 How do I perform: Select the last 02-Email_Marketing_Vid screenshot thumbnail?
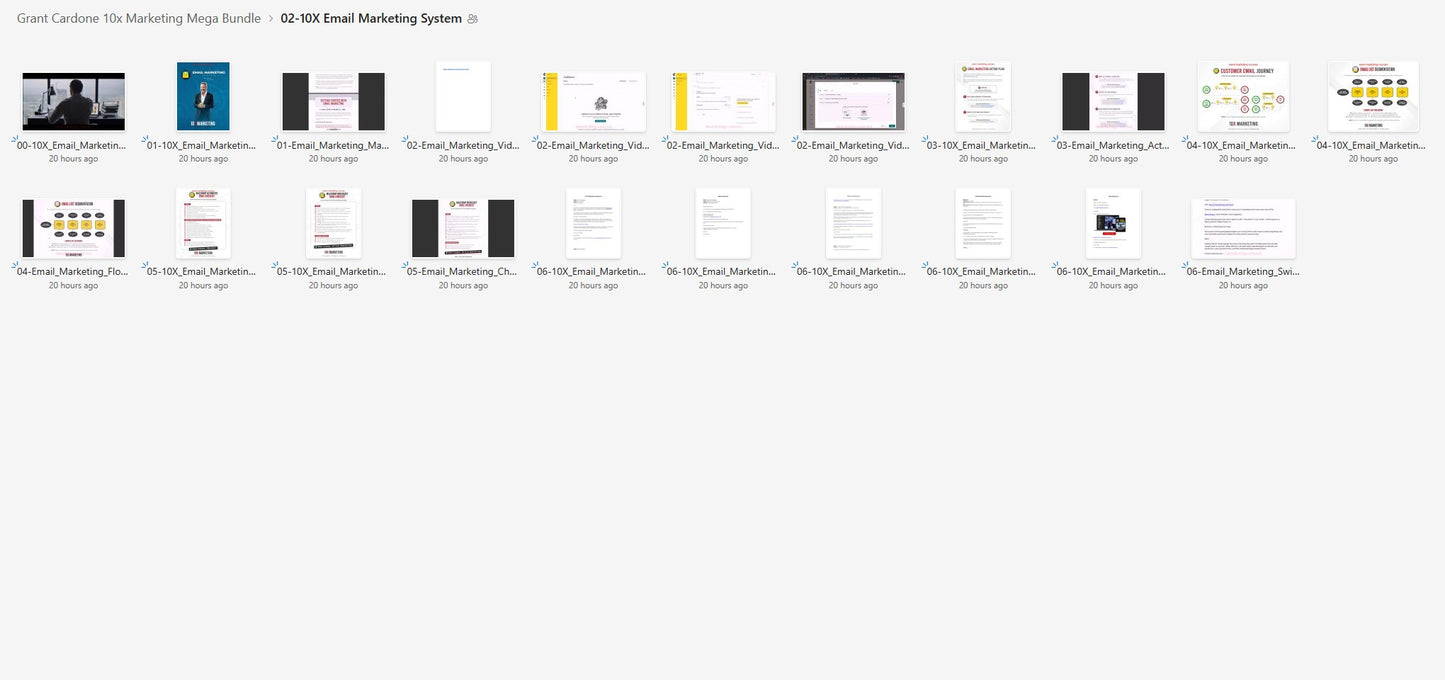click(853, 97)
